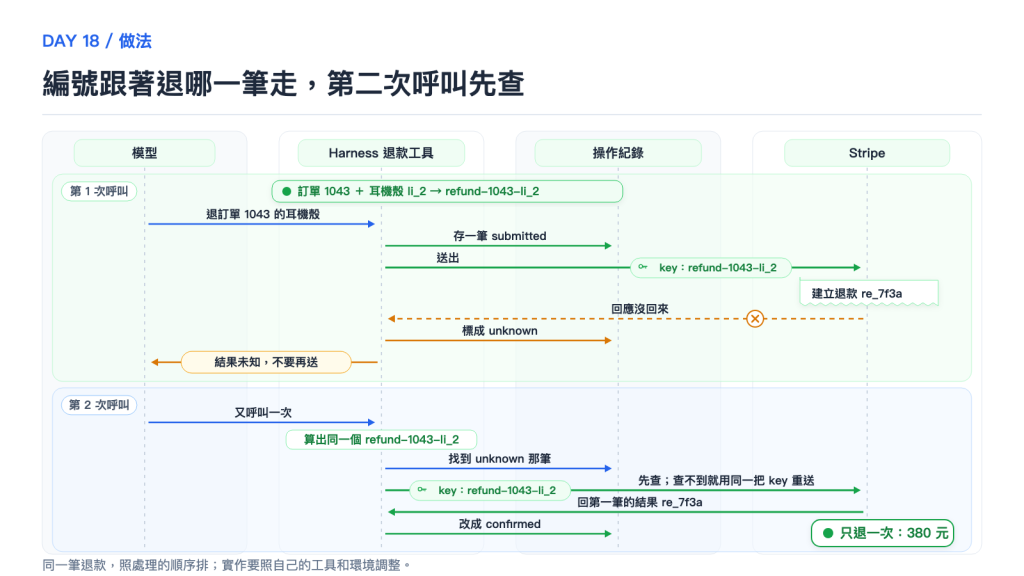Click 找到 unknown 那筆 label
The height and width of the screenshot is (576, 1024).
[x=500, y=458]
